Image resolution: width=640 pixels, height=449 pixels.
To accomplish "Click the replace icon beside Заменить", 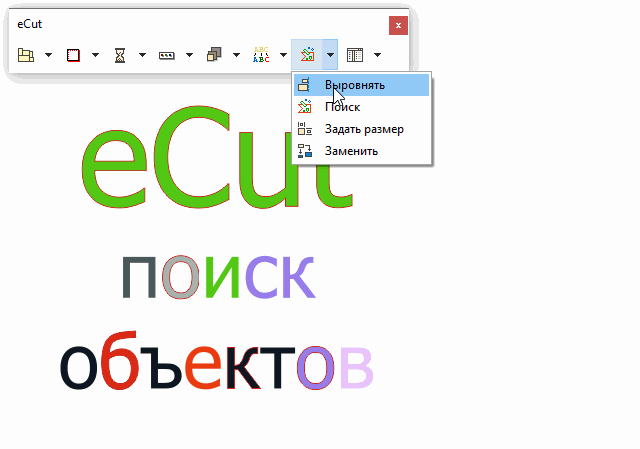I will tap(304, 151).
